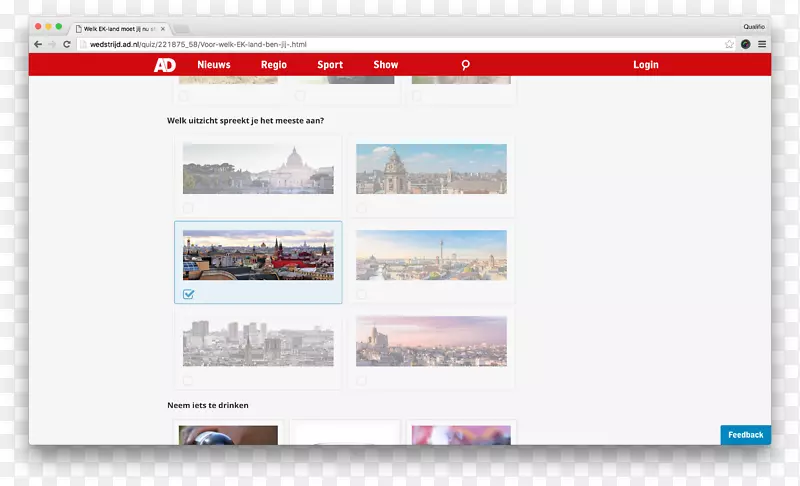Choose the grey skyscraper skyline image
800x486 pixels.
pos(258,341)
